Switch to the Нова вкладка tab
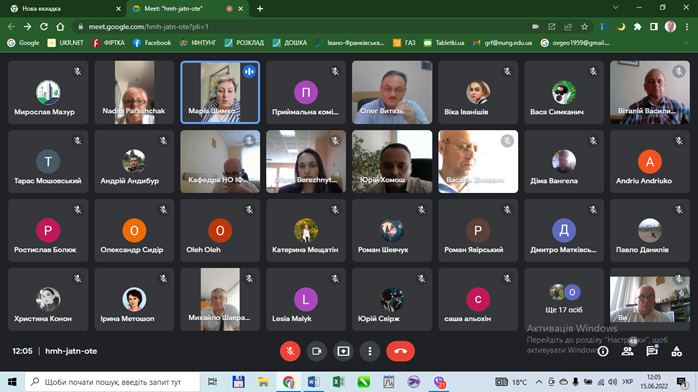Viewport: 698px width, 392px height. (x=65, y=8)
